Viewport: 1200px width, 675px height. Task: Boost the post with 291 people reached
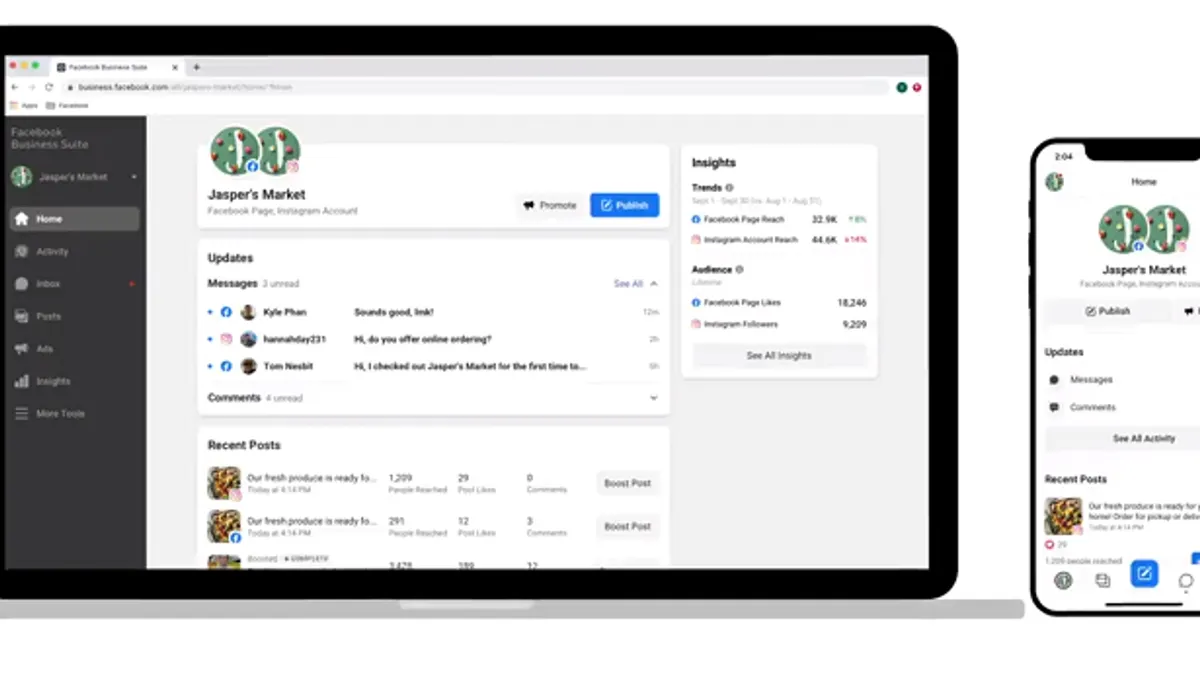click(x=628, y=526)
